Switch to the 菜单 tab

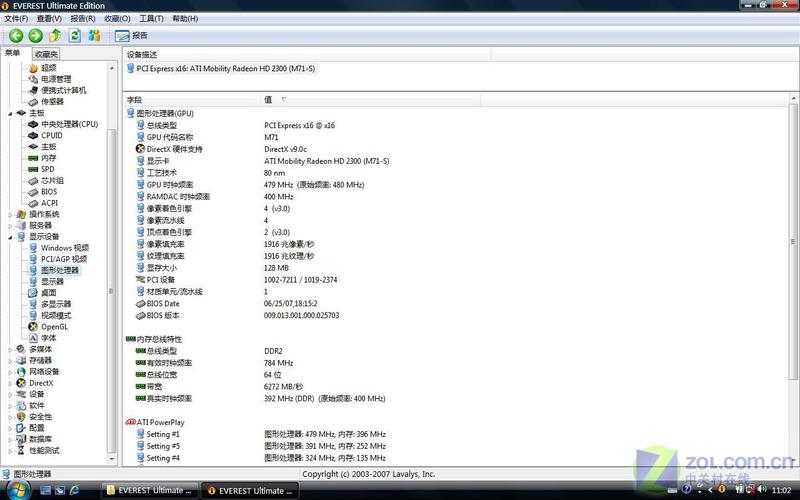13,53
